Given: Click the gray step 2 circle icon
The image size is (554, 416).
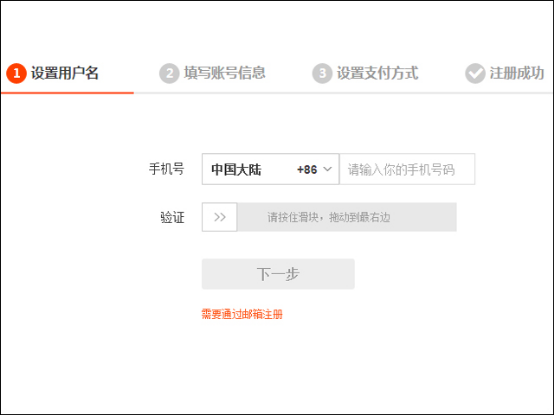Looking at the screenshot, I should (x=169, y=73).
